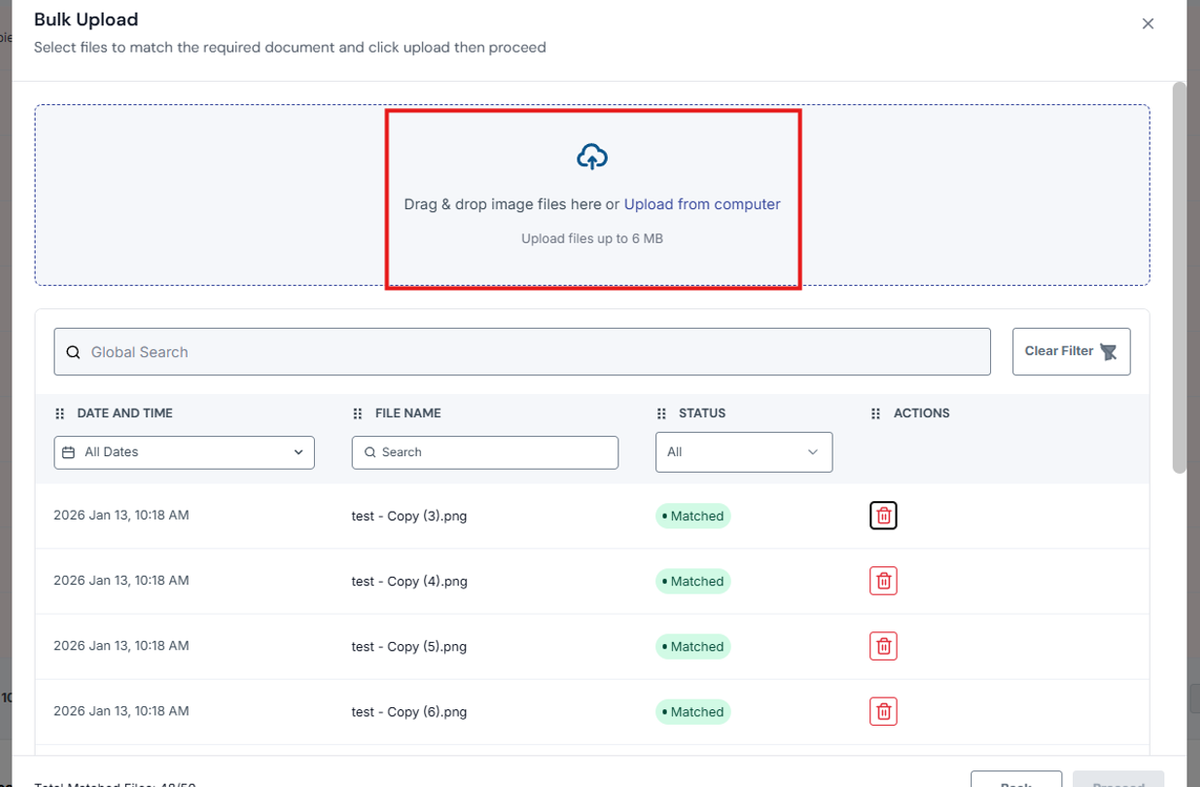Viewport: 1200px width, 787px height.
Task: Click the DATE AND TIME column header
Action: 125,413
